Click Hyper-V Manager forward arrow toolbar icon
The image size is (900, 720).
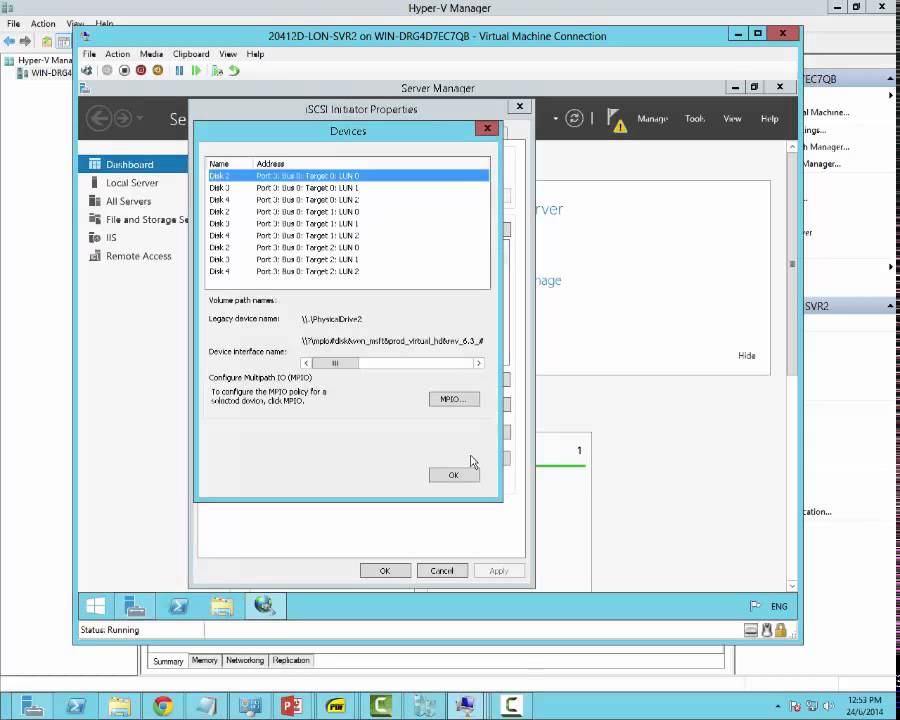pos(25,41)
